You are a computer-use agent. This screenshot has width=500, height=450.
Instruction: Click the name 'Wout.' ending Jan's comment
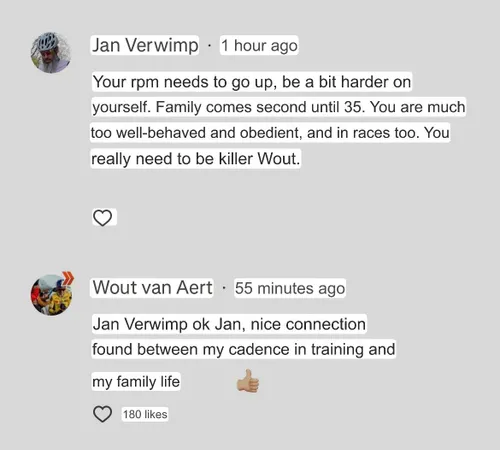(279, 159)
